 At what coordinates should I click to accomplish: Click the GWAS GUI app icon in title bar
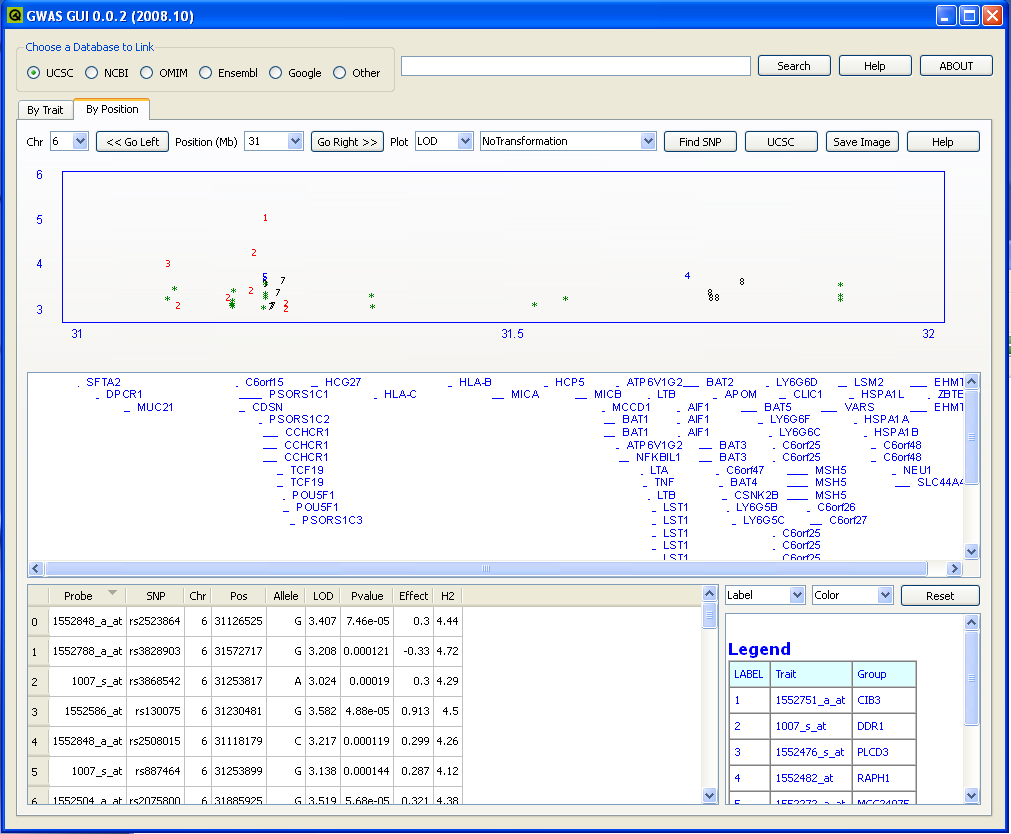click(14, 15)
